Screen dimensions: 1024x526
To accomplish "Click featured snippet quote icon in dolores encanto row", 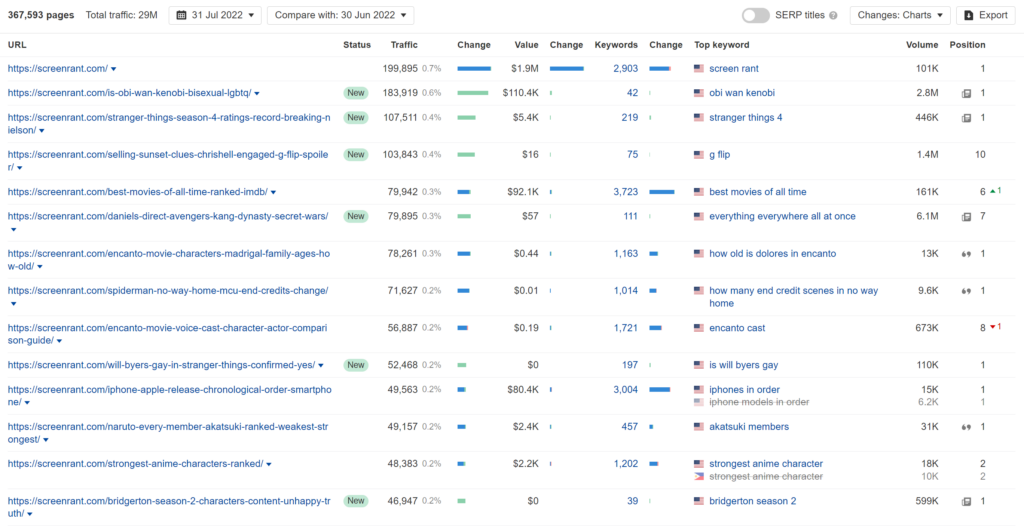I will [967, 254].
